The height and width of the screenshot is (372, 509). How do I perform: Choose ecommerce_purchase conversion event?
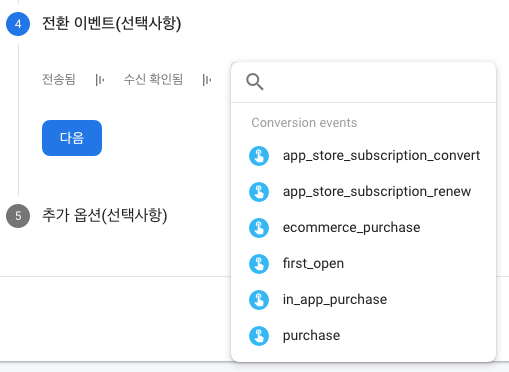click(x=363, y=228)
